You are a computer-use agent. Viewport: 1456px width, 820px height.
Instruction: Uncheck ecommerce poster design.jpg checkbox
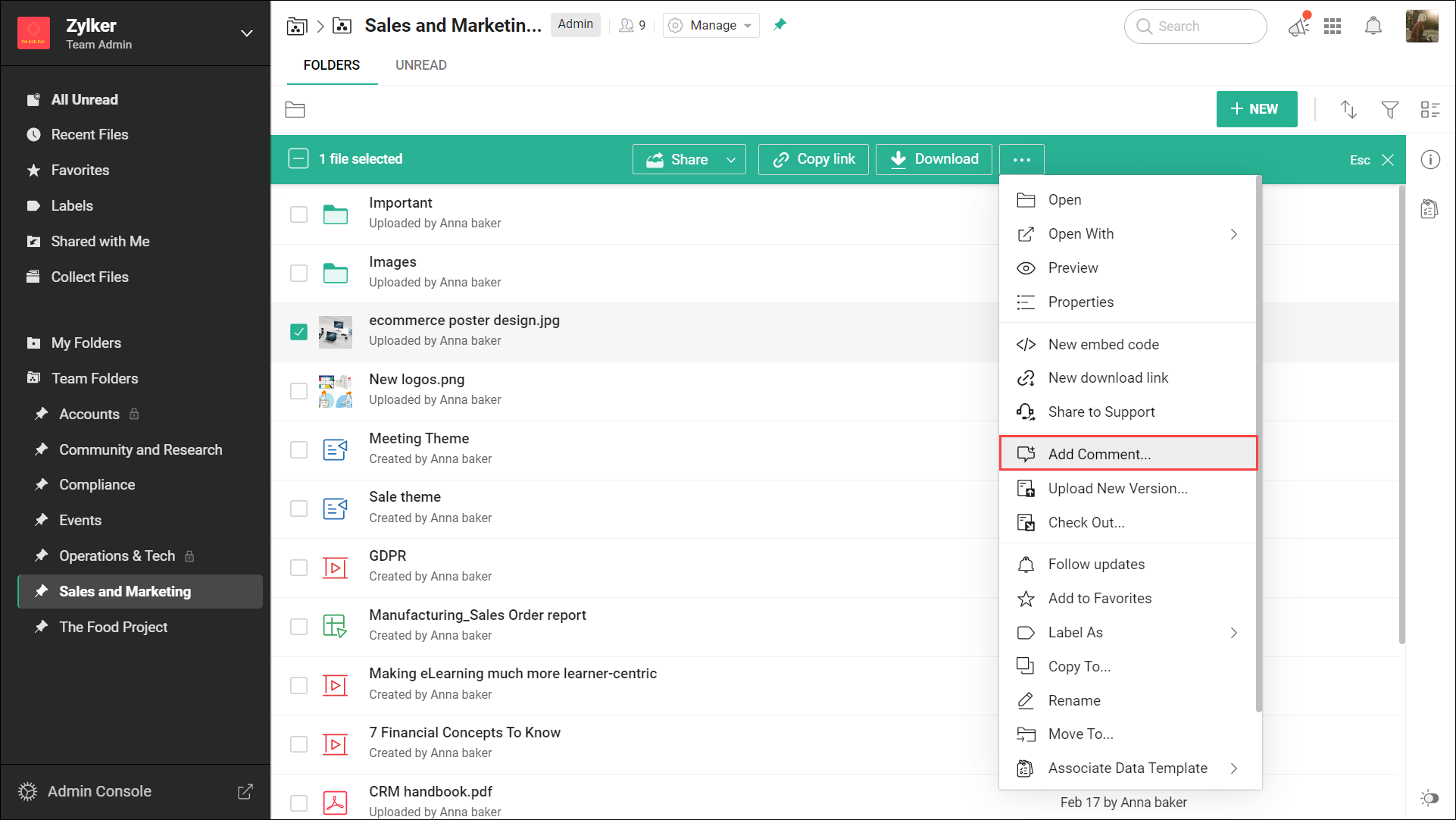pos(298,332)
